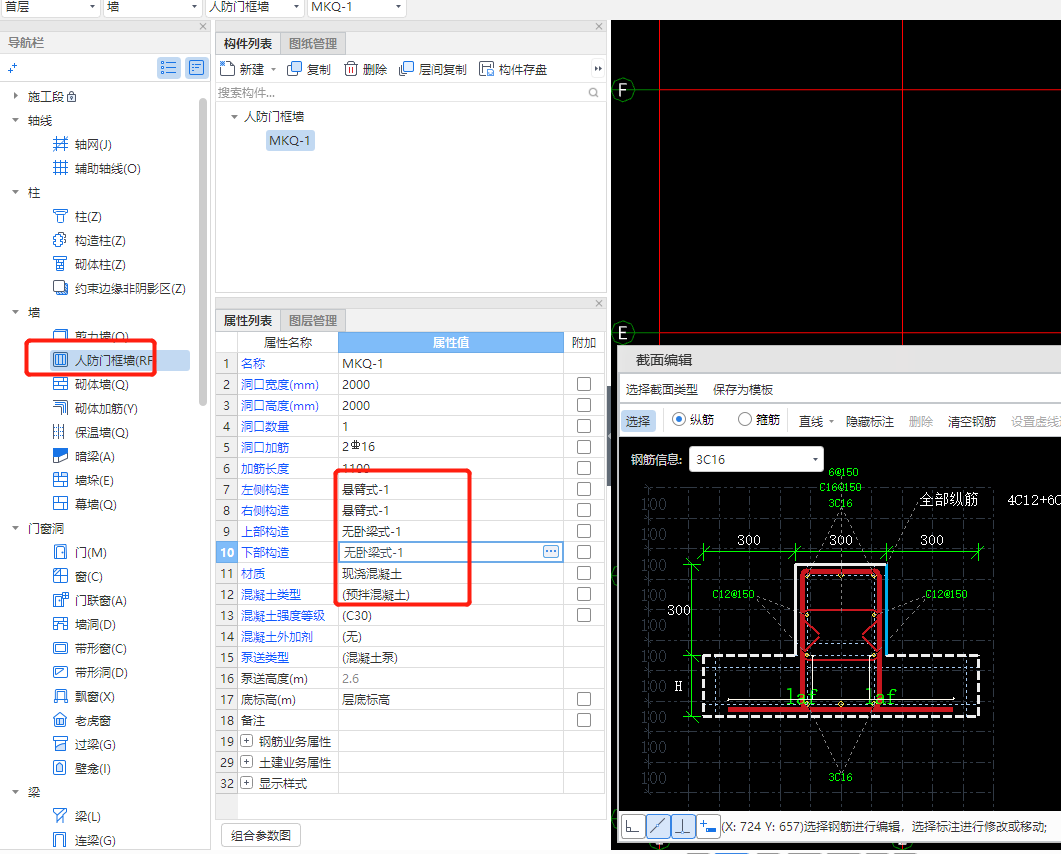Screen dimensions: 1061x854
Task: Expand 施工段 tree node
Action: click(16, 96)
